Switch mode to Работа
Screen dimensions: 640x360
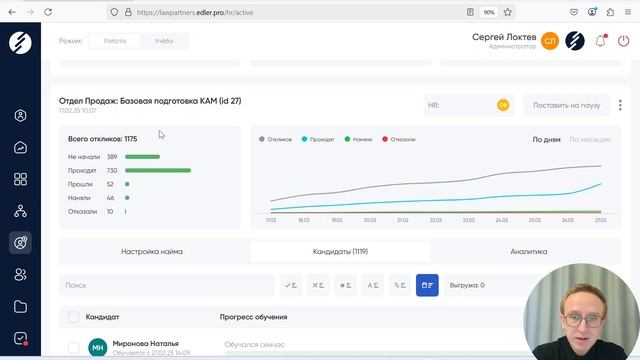pos(115,41)
